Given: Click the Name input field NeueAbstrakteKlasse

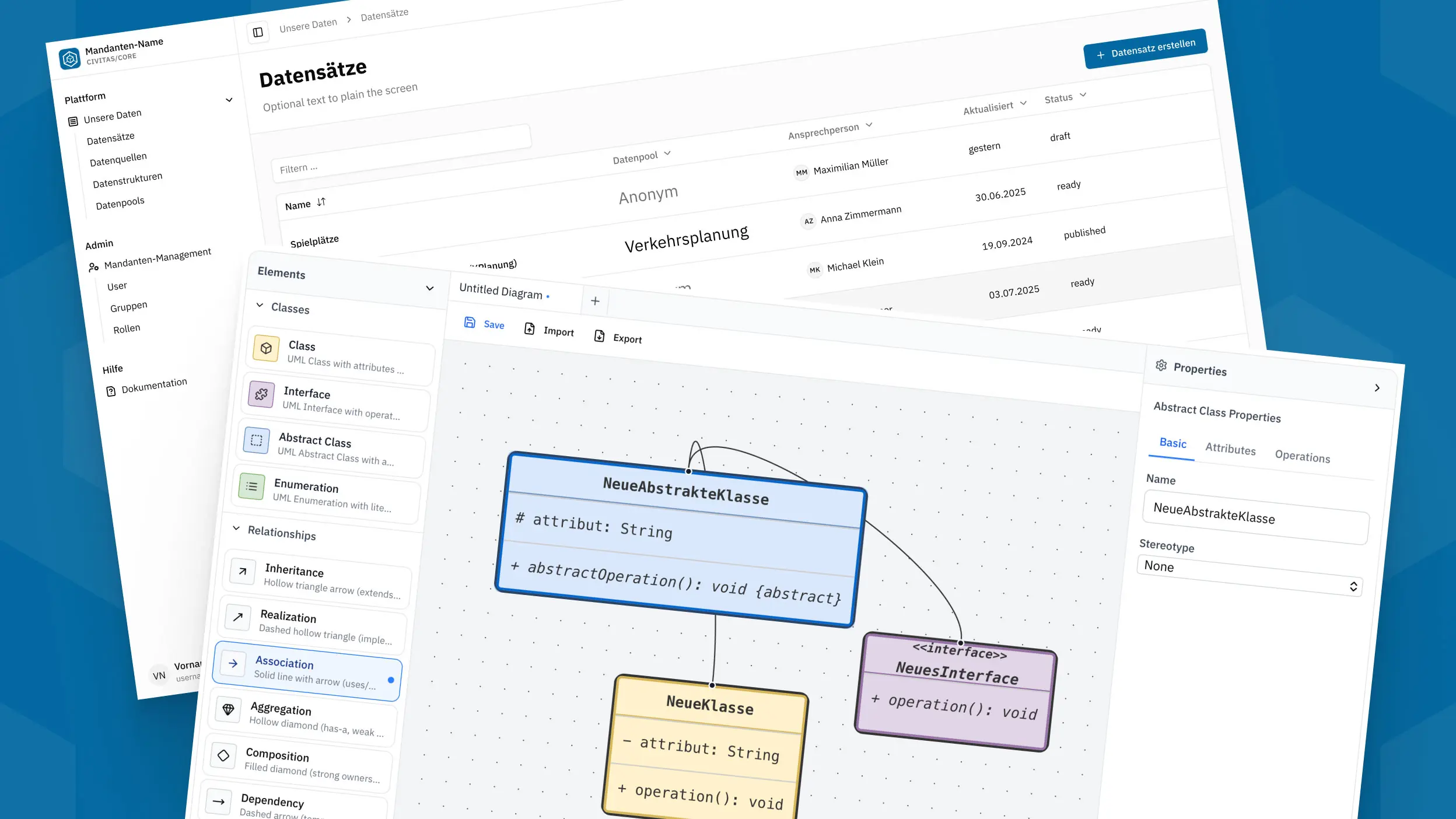Looking at the screenshot, I should pyautogui.click(x=1256, y=517).
